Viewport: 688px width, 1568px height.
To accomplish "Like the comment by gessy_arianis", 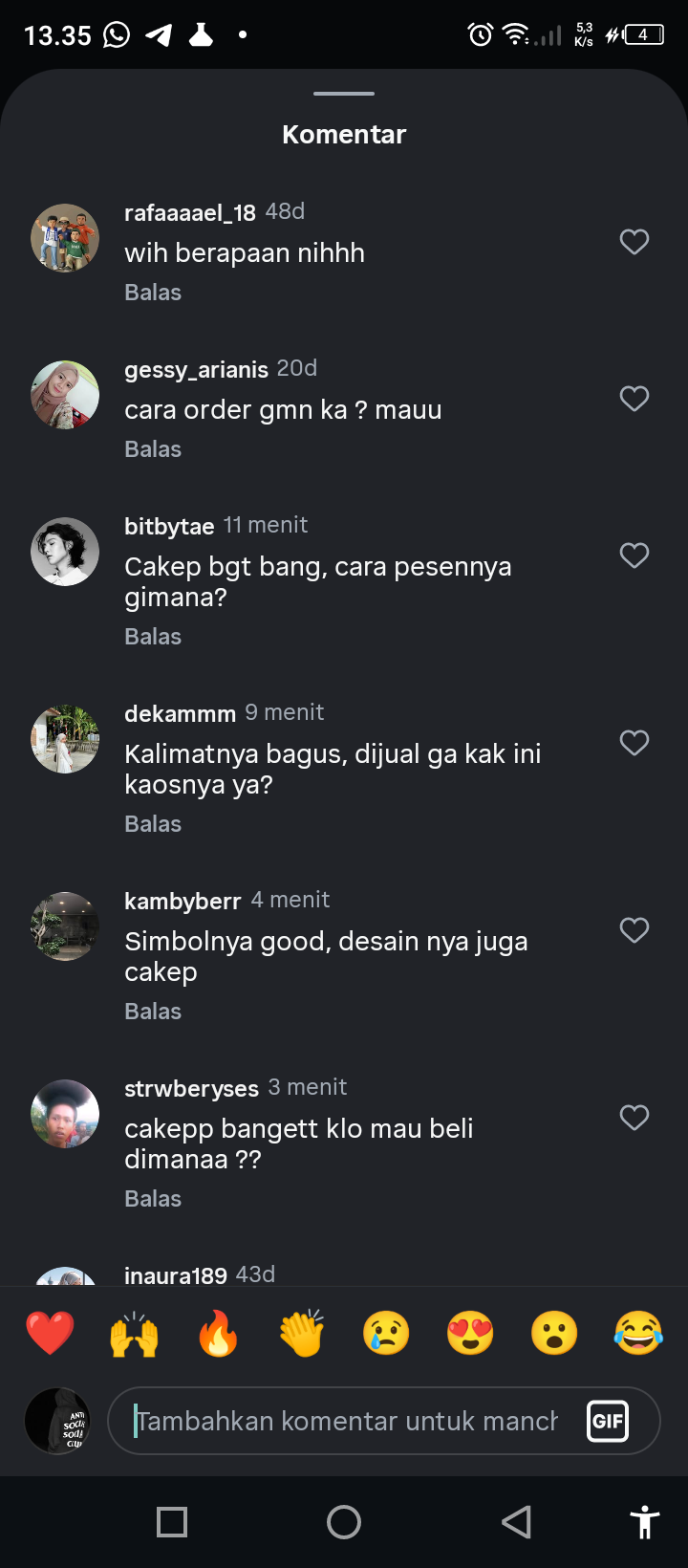I will pyautogui.click(x=634, y=399).
